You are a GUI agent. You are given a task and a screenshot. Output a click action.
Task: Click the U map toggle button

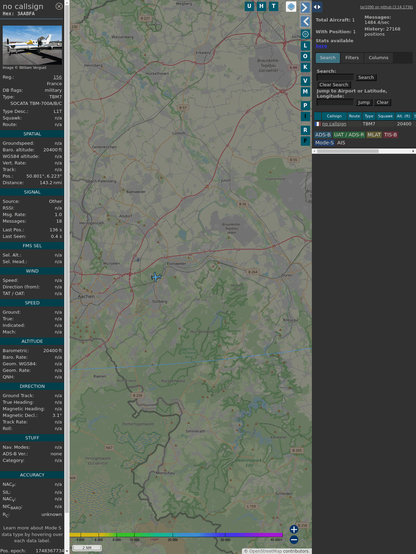(250, 6)
